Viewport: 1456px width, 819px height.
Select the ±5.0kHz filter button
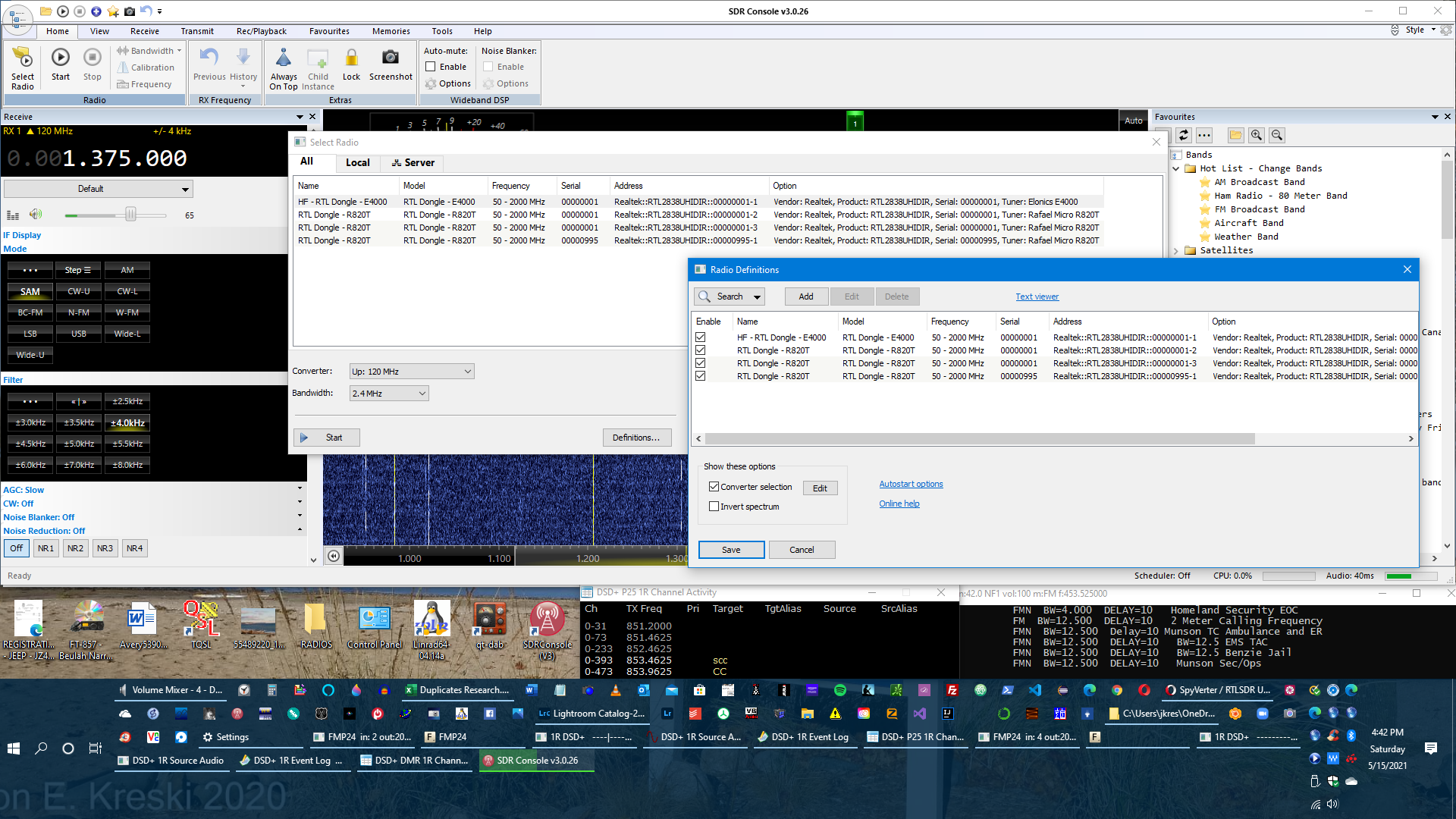click(x=79, y=444)
